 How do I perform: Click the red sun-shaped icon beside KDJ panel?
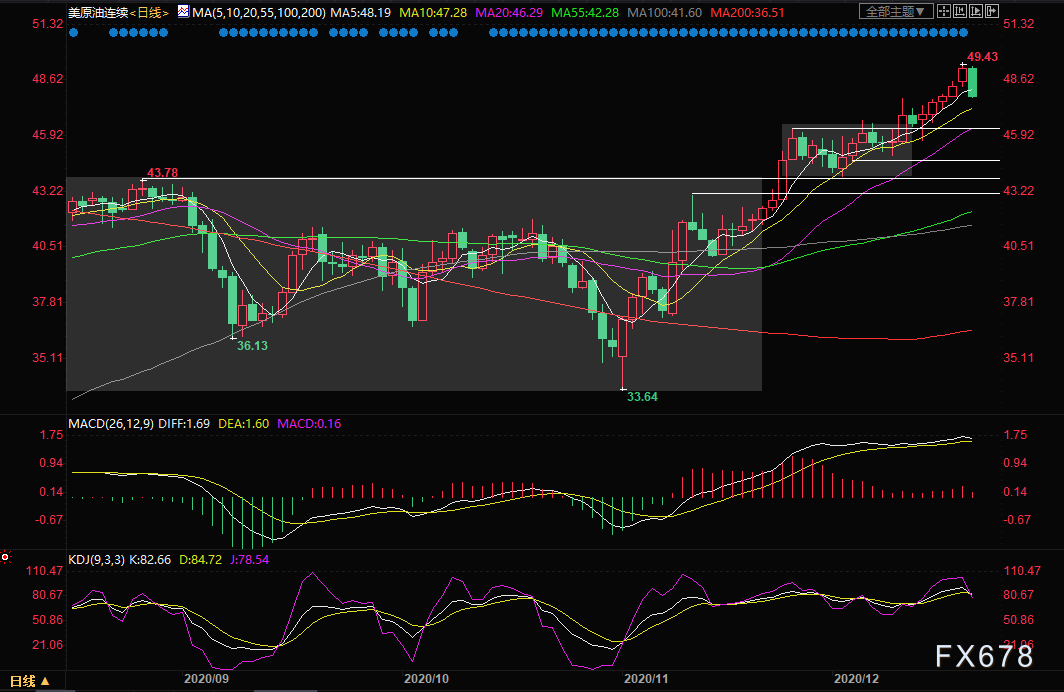tap(6, 557)
